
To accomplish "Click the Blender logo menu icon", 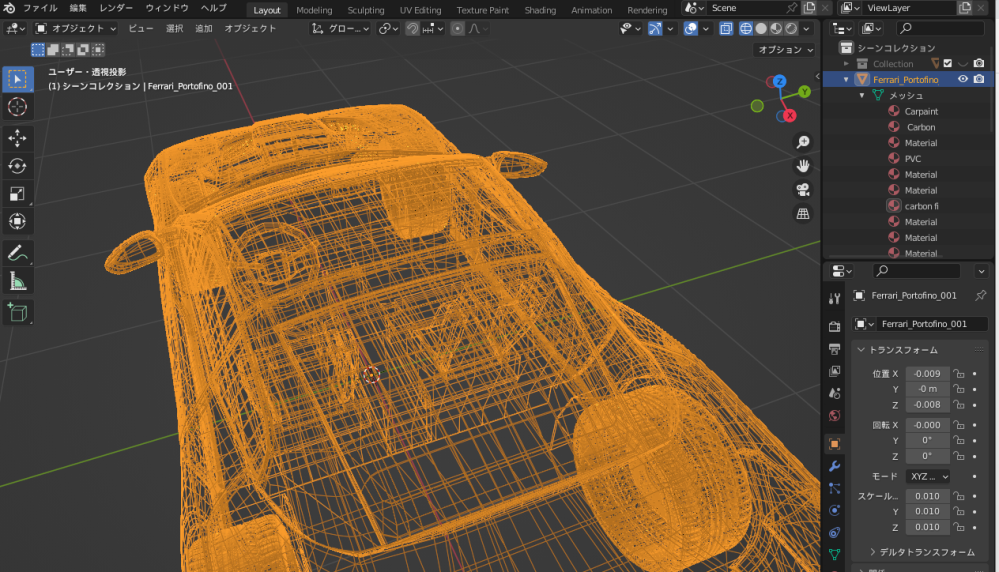I will [x=9, y=8].
